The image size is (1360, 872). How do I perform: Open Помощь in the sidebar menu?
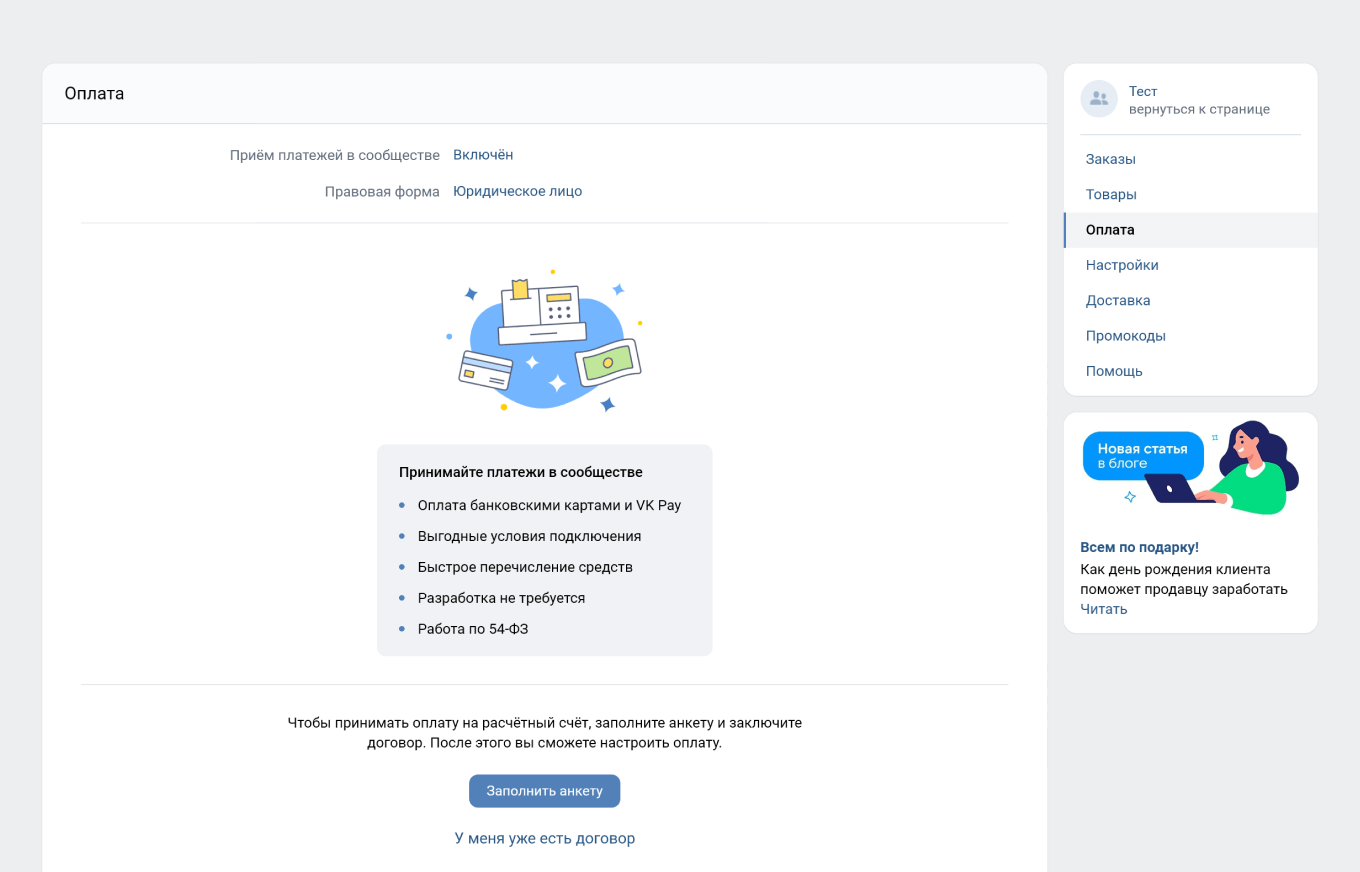coord(1114,371)
